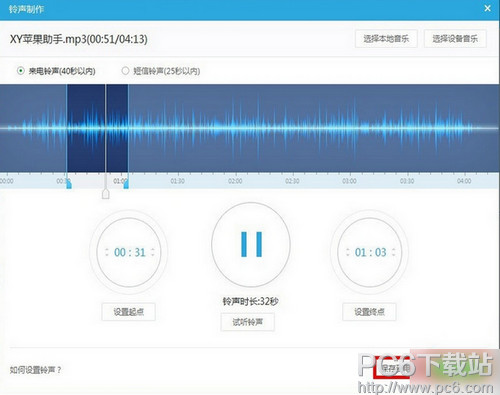This screenshot has width=500, height=395.
Task: Click the end time 01:03 field
Action: click(371, 252)
